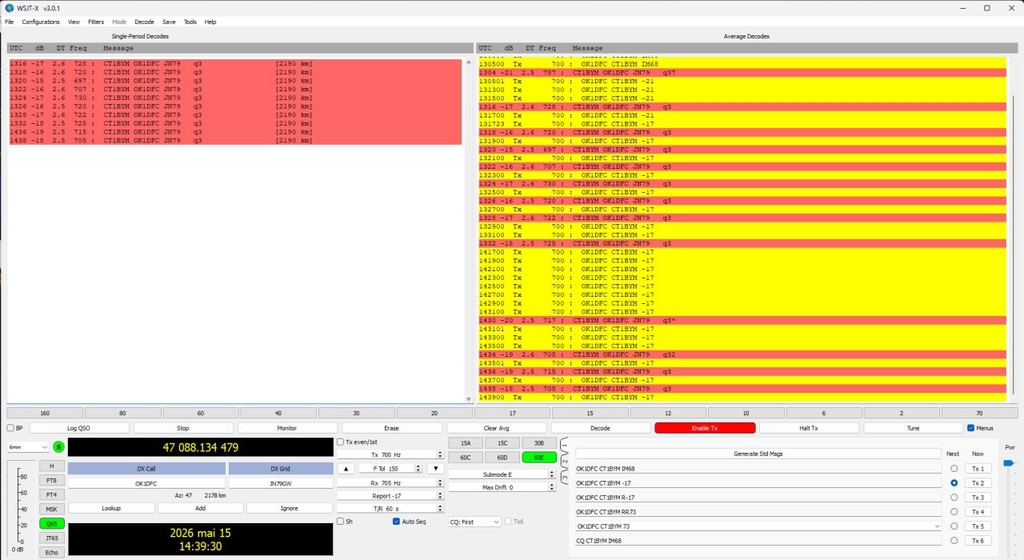Open the File menu
Screen dimensions: 1024x560
point(9,22)
